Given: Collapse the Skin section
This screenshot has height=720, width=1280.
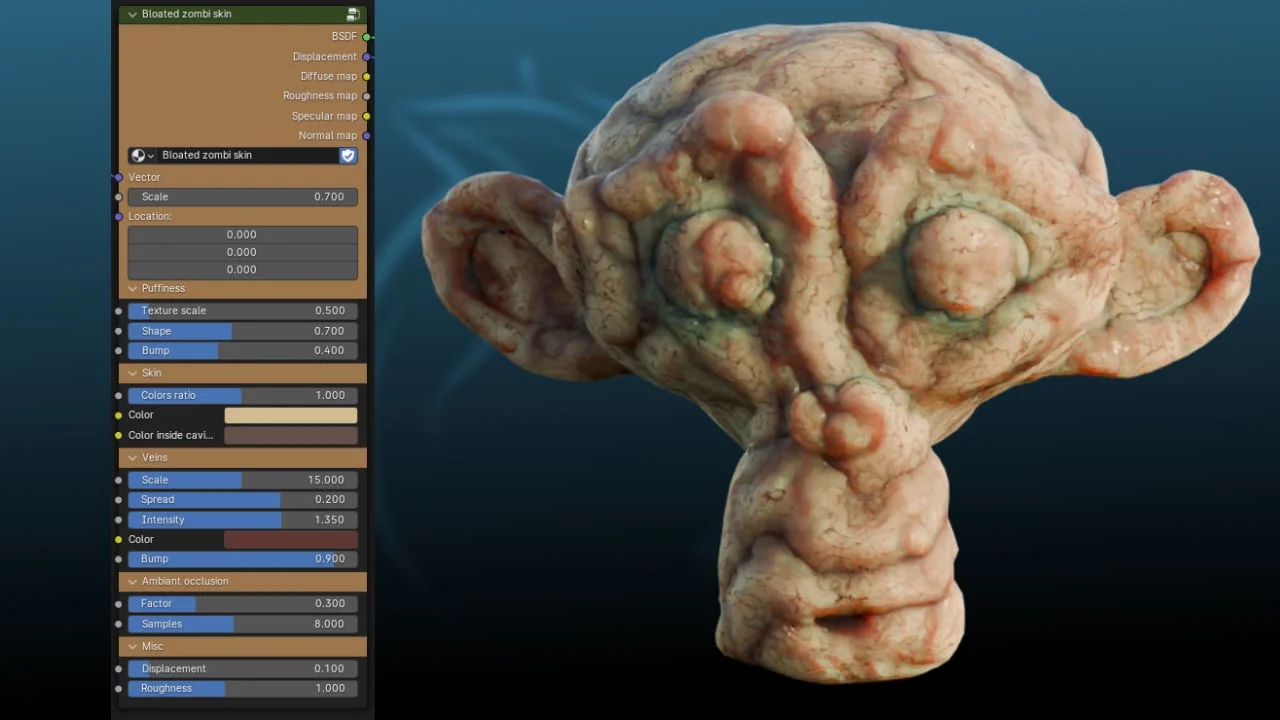Looking at the screenshot, I should [x=132, y=372].
